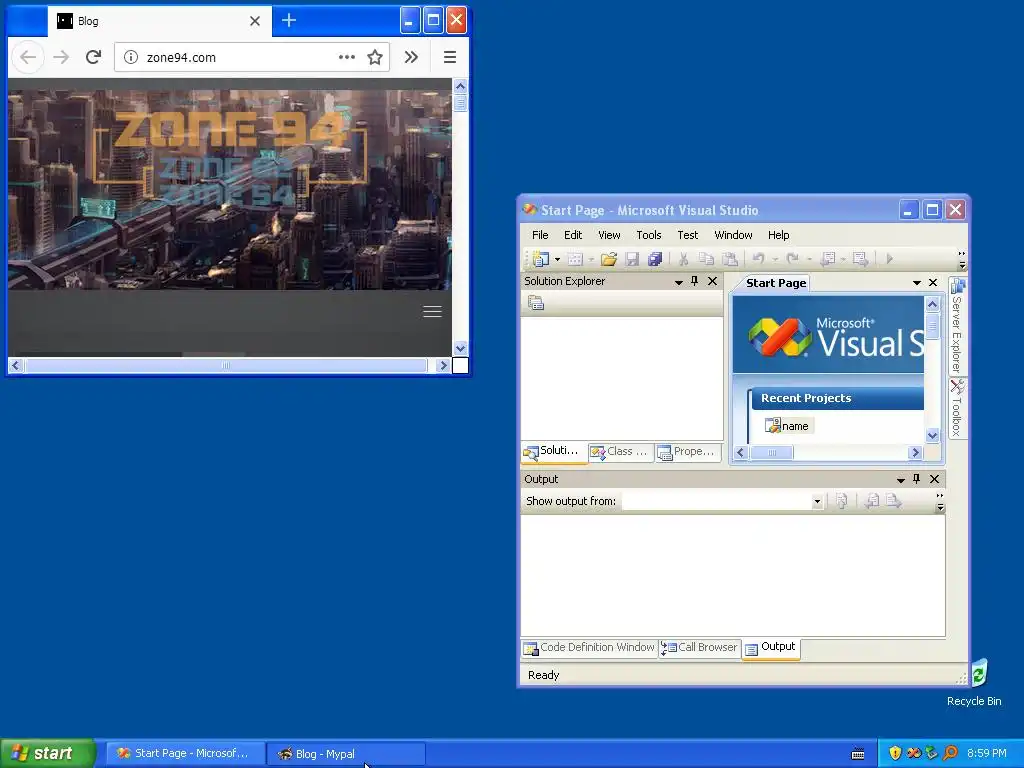Click the Copy icon in Visual Studio toolbar
The width and height of the screenshot is (1024, 768).
coord(706,259)
